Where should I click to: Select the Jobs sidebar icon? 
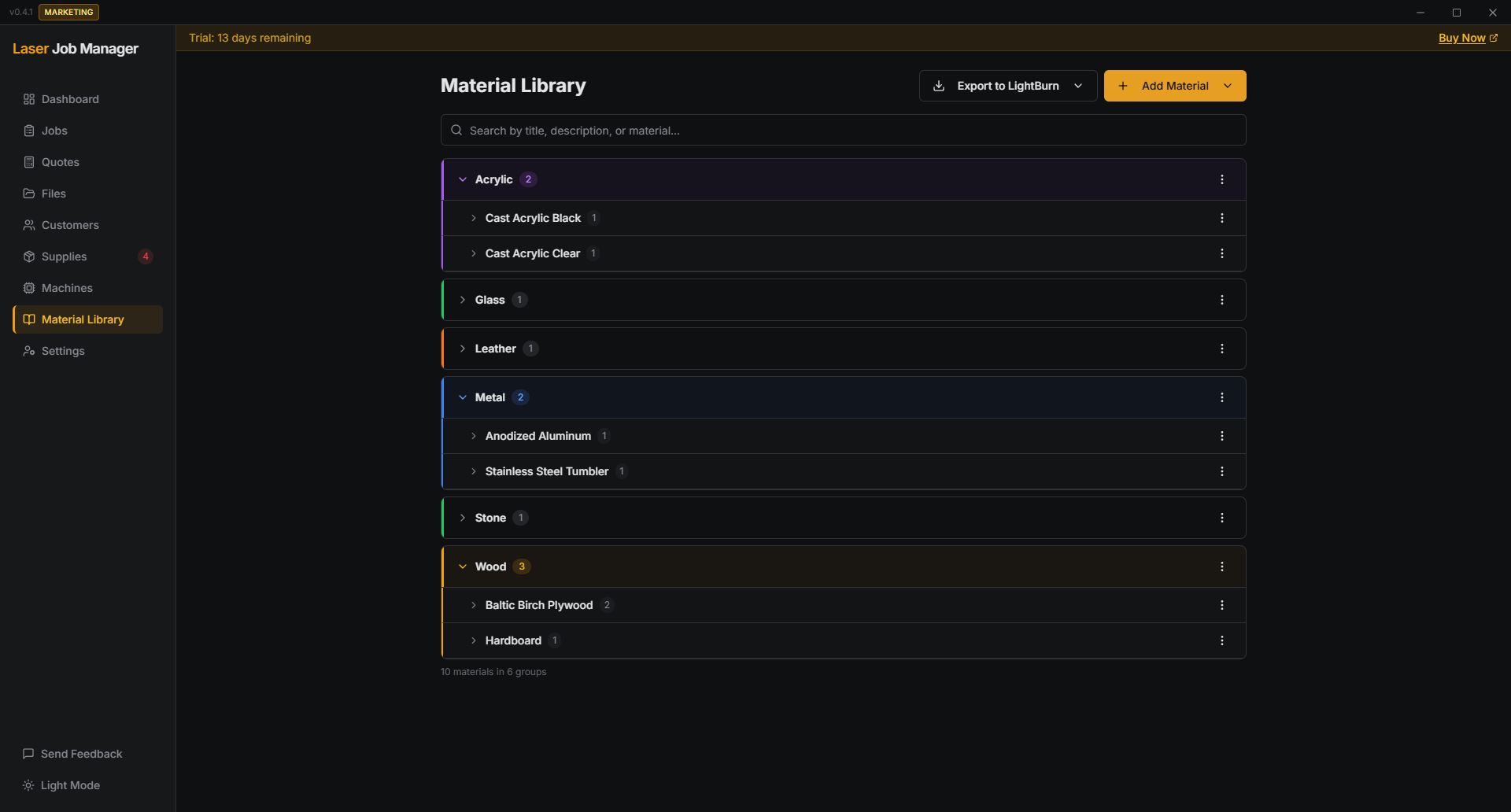(29, 131)
